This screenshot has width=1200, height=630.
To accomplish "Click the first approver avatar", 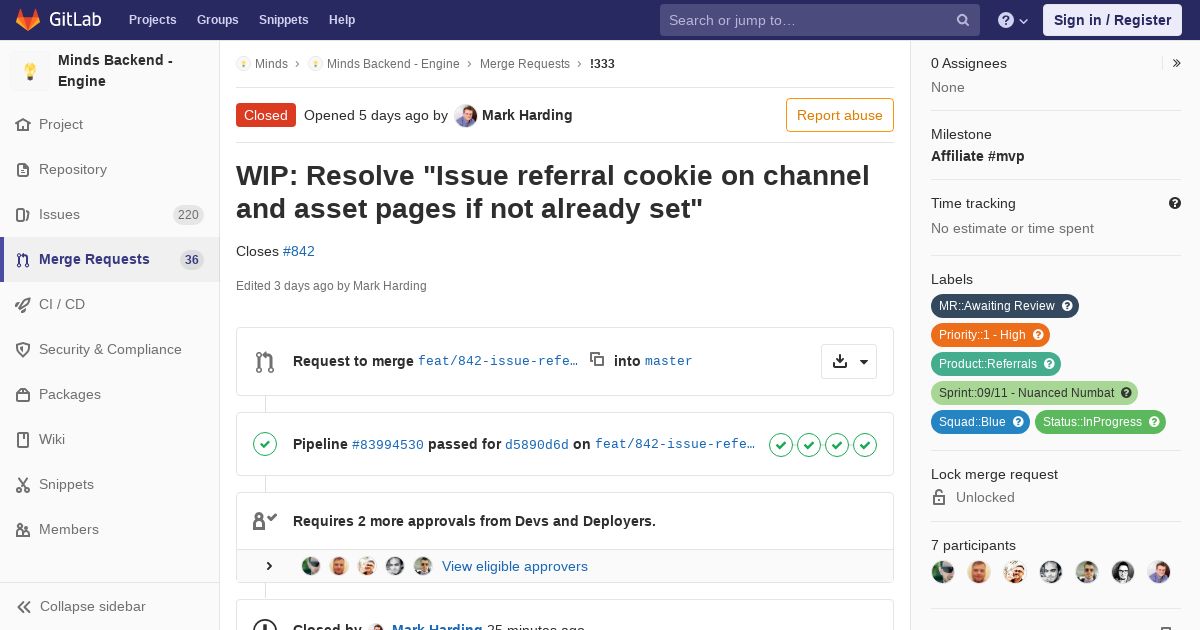I will (x=311, y=566).
